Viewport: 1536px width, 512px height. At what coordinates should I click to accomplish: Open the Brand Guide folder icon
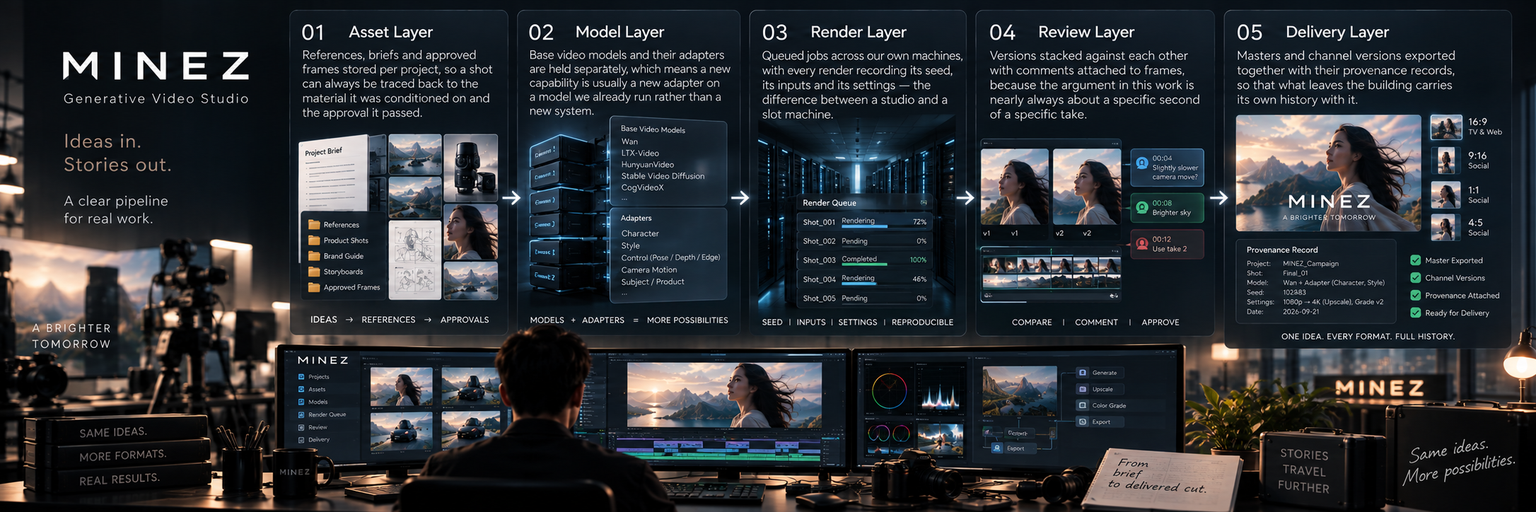coord(315,256)
